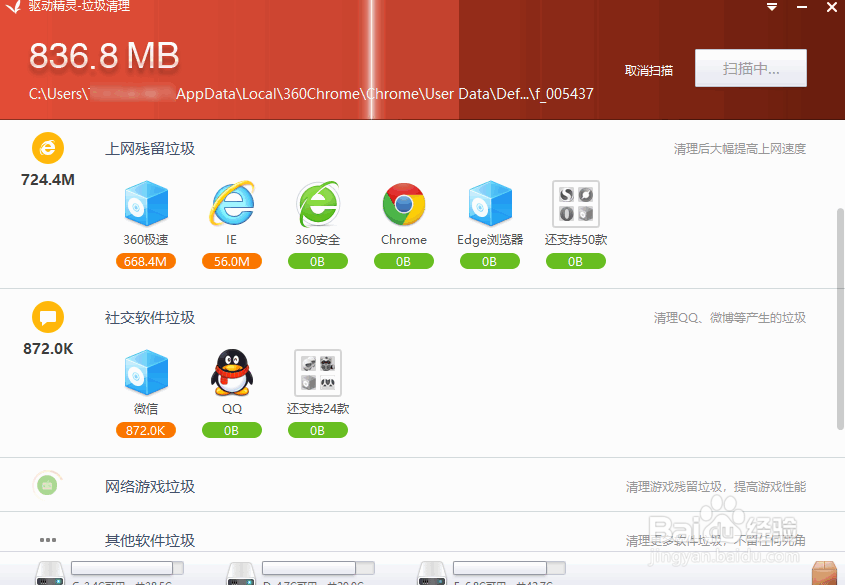The image size is (845, 585).
Task: Click the 网络游戏垃圾 game category icon
Action: (x=47, y=484)
